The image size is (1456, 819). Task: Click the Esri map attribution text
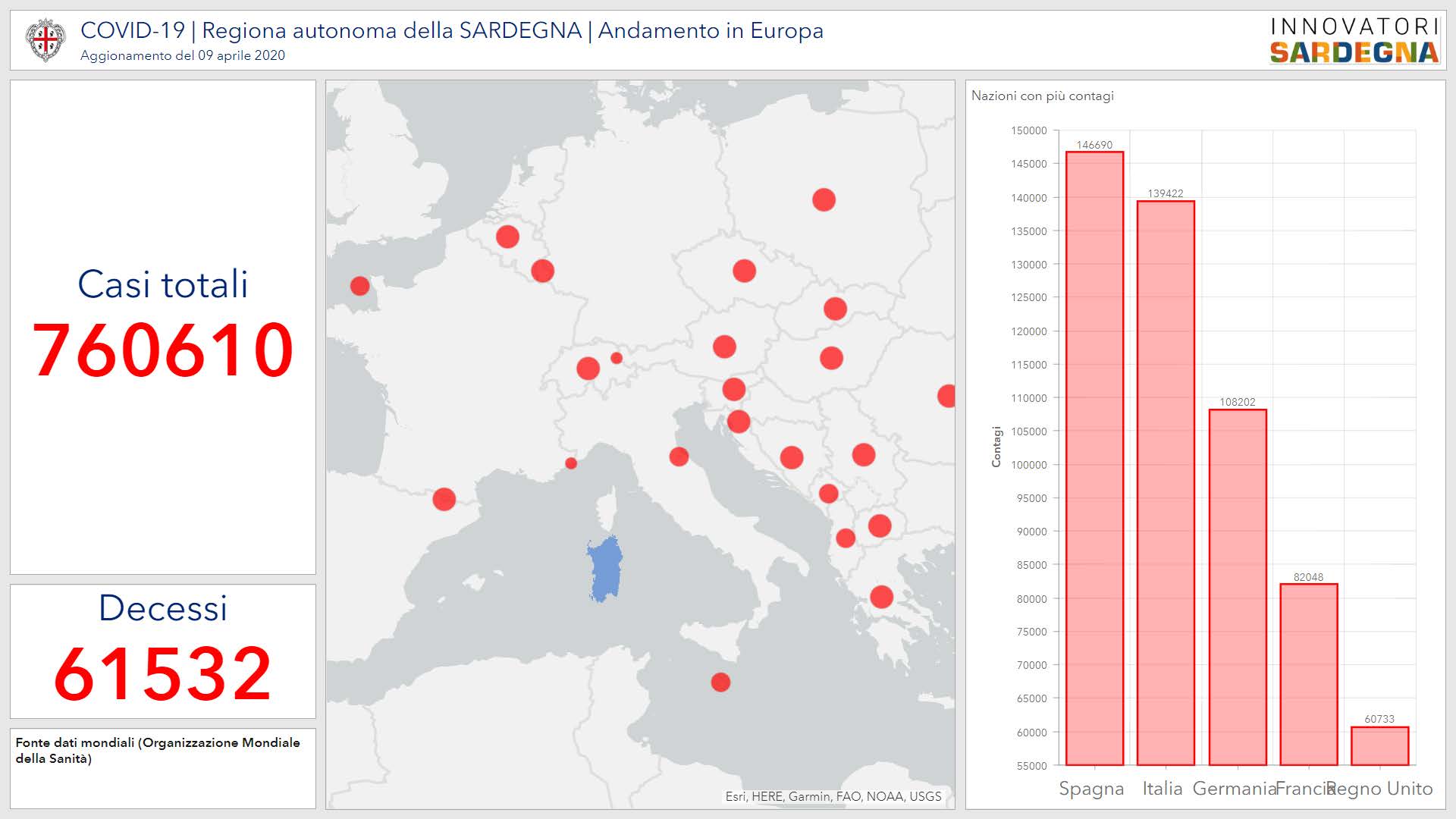tap(833, 796)
